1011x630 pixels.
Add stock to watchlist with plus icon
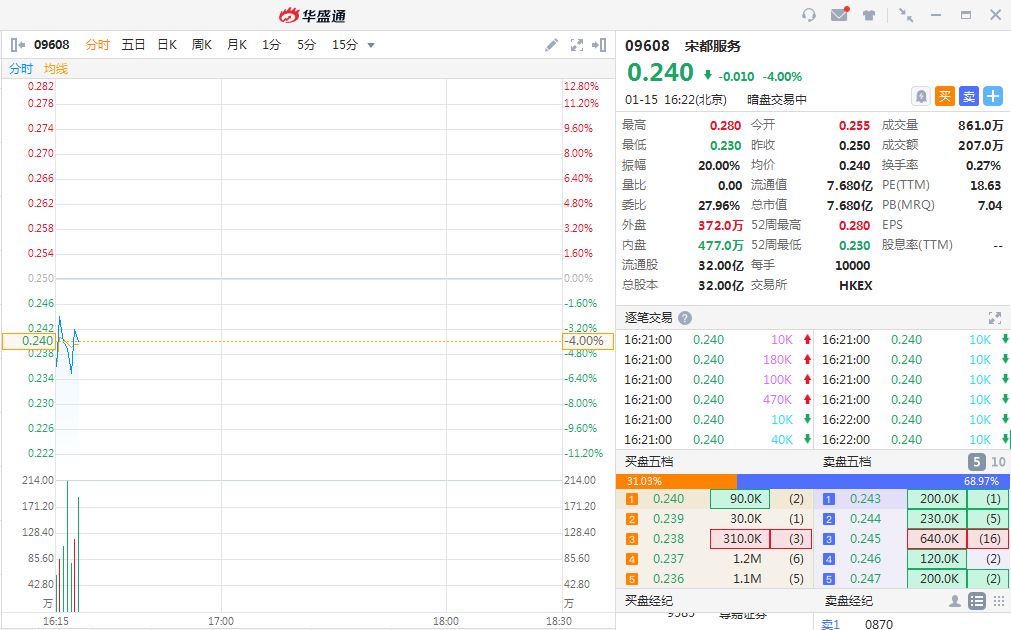993,96
